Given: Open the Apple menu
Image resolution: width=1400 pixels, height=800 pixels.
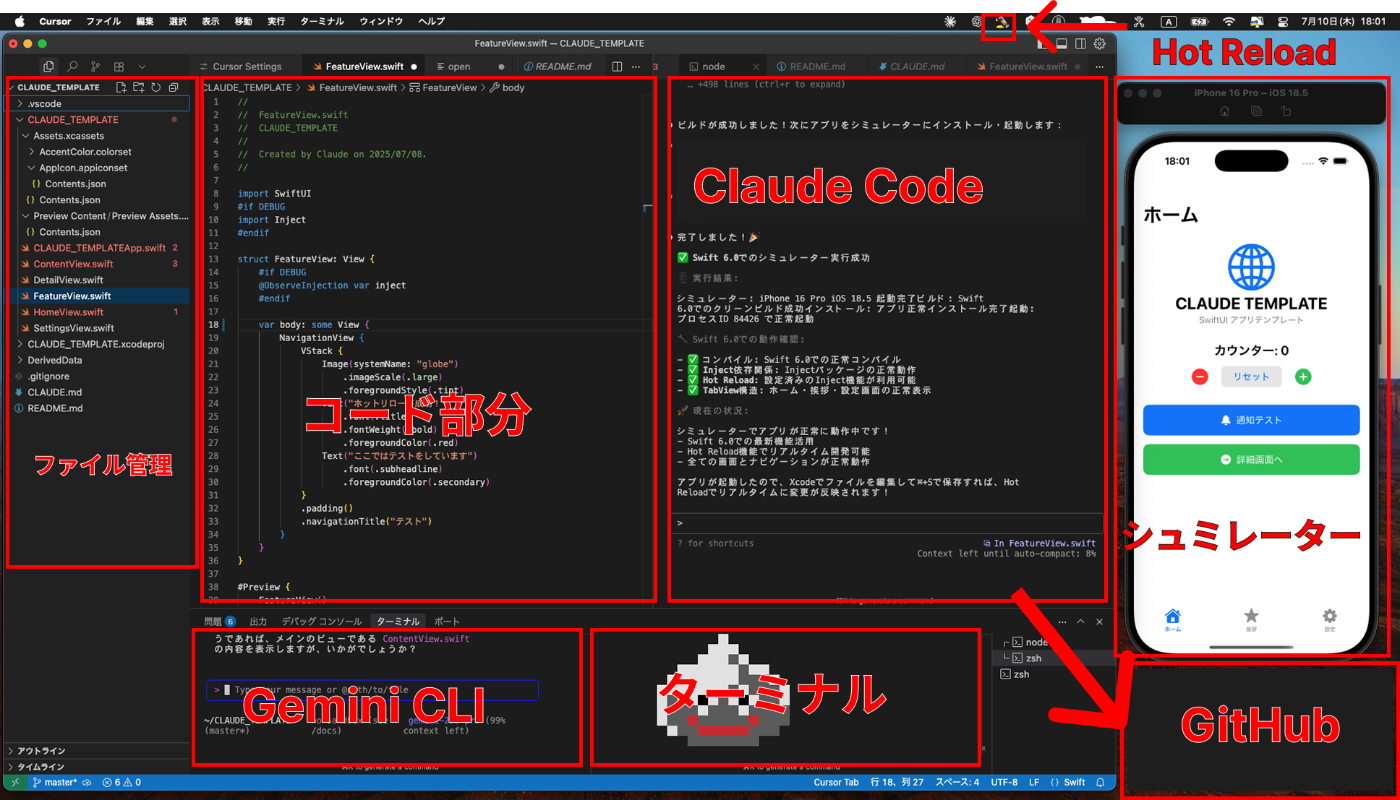Looking at the screenshot, I should tap(20, 21).
